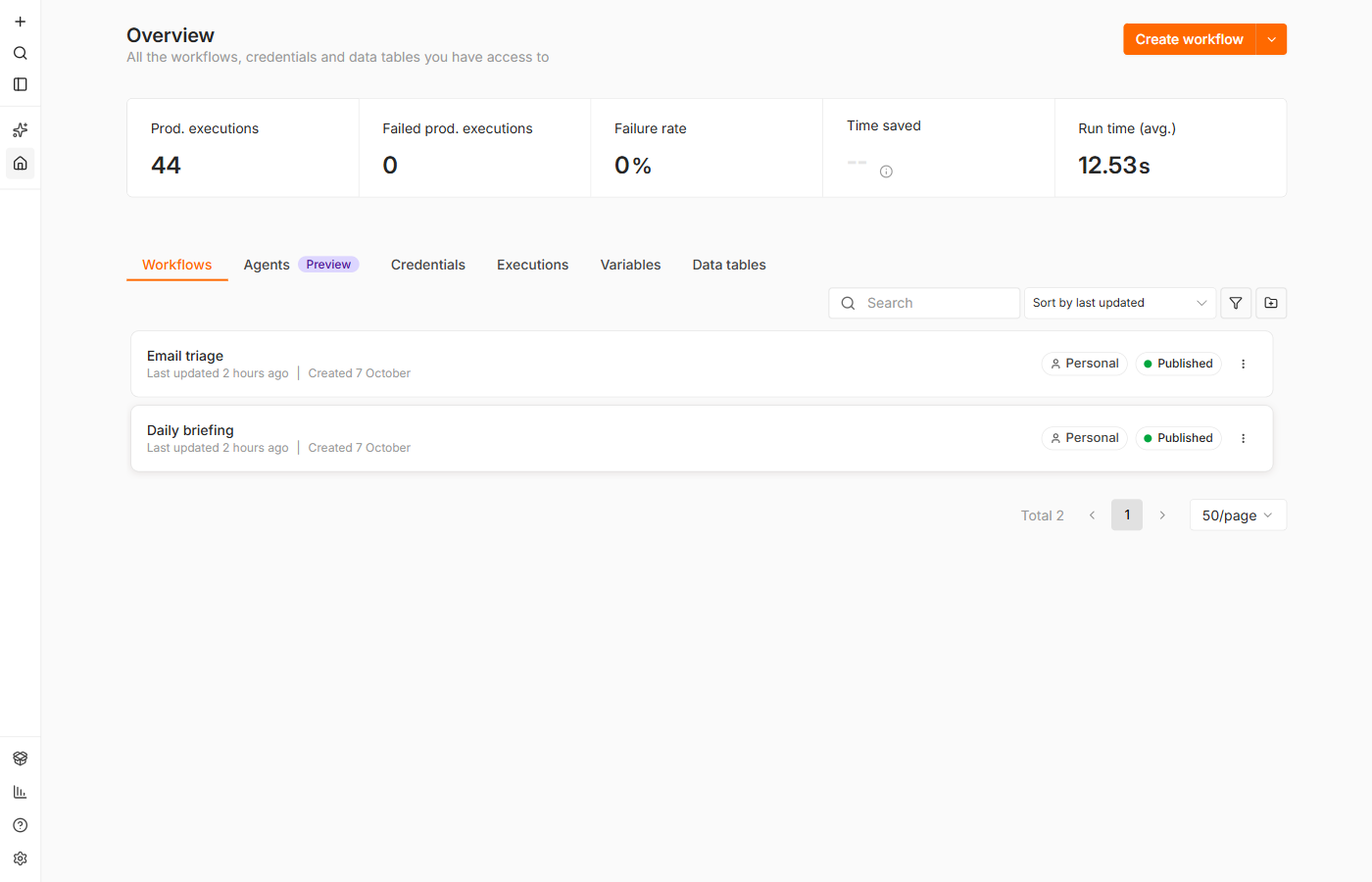Open the settings gear icon

click(20, 858)
